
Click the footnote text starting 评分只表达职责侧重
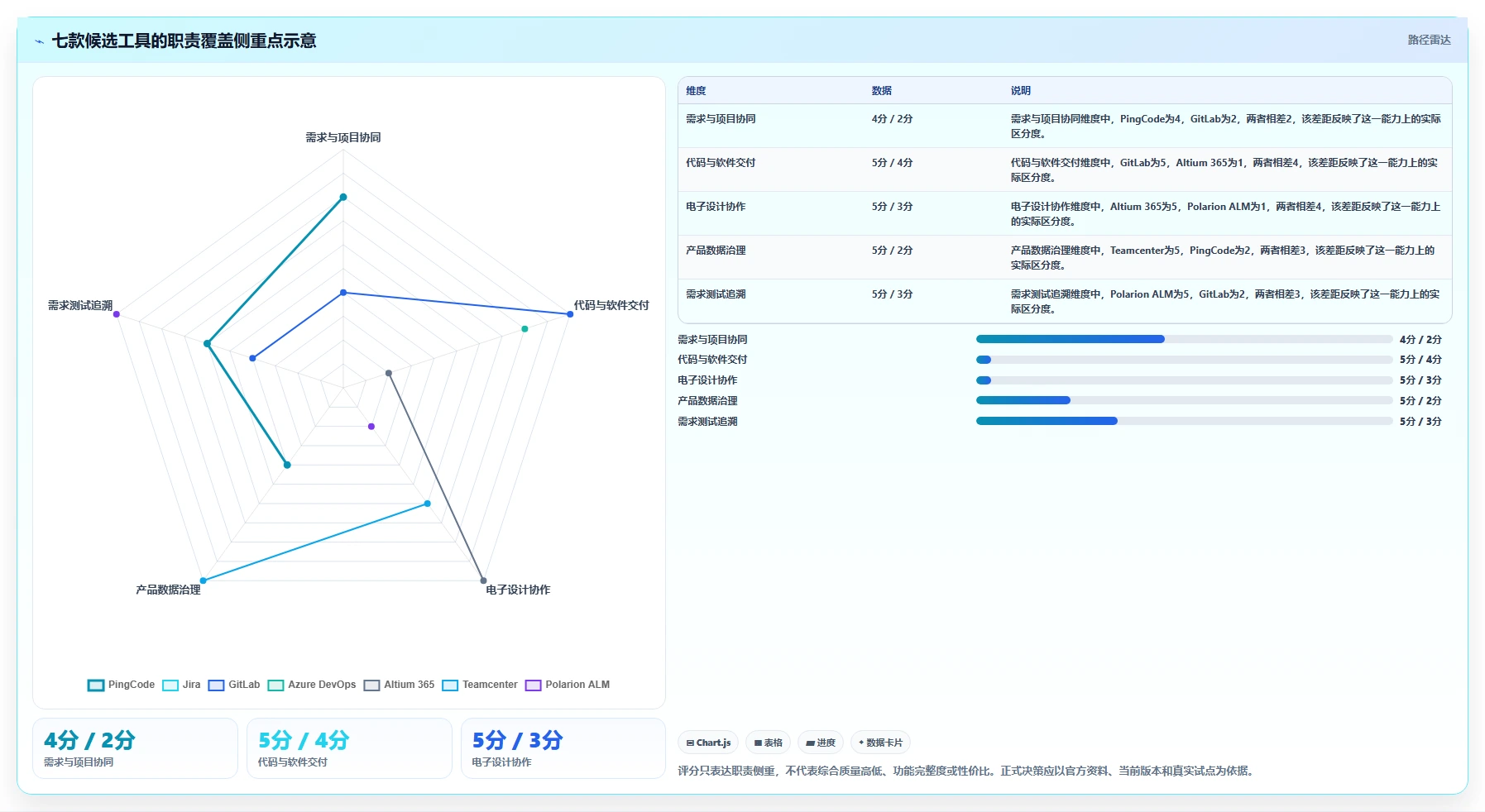coord(967,771)
